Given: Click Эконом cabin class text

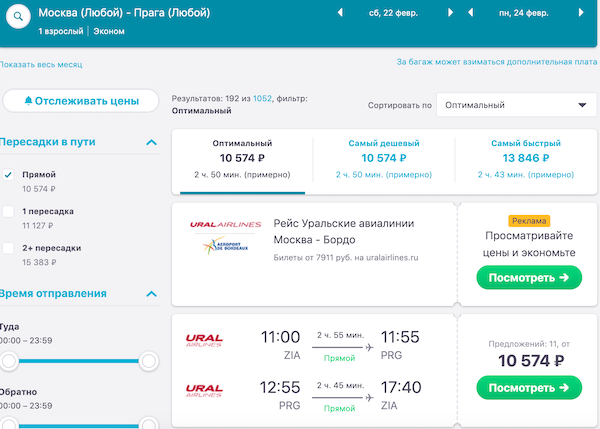Looking at the screenshot, I should coord(109,31).
